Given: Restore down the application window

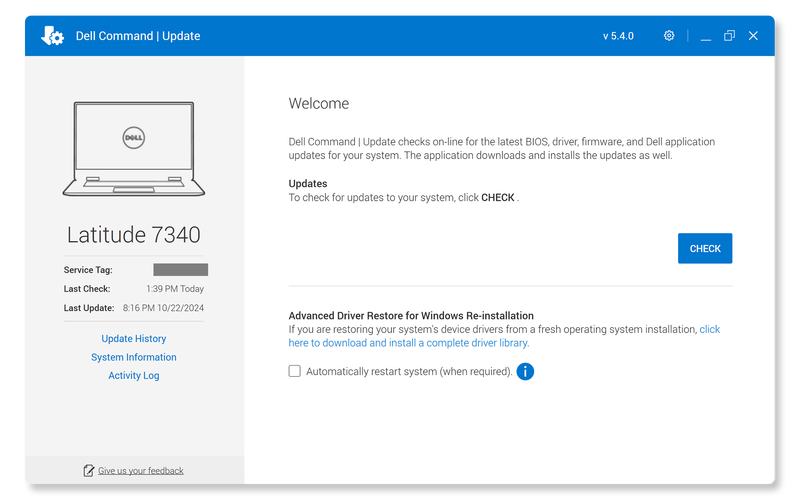Looking at the screenshot, I should coord(729,36).
